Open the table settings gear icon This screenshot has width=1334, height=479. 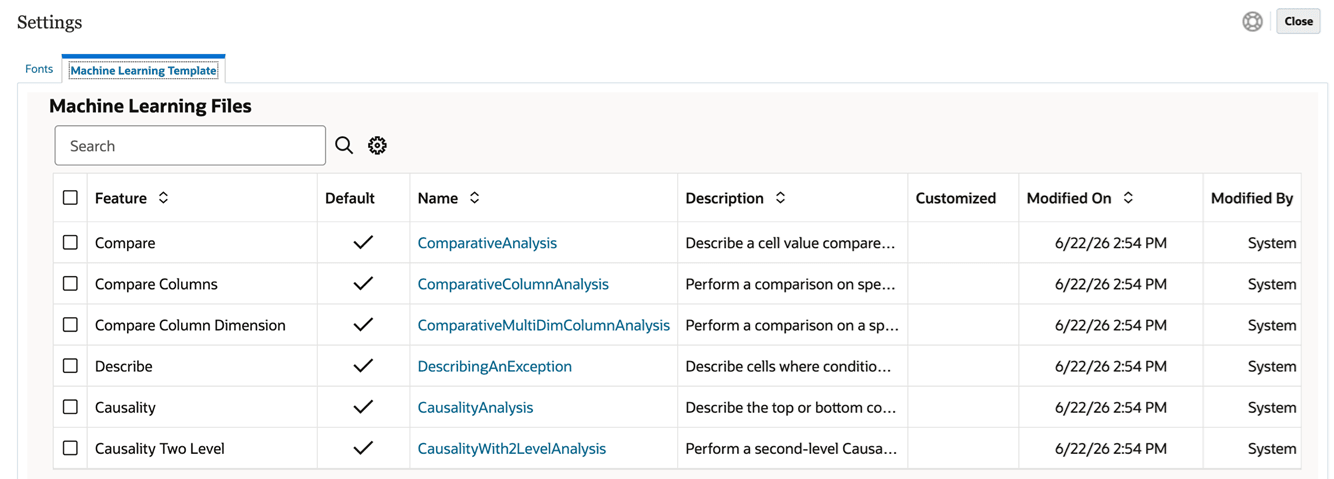click(x=377, y=145)
